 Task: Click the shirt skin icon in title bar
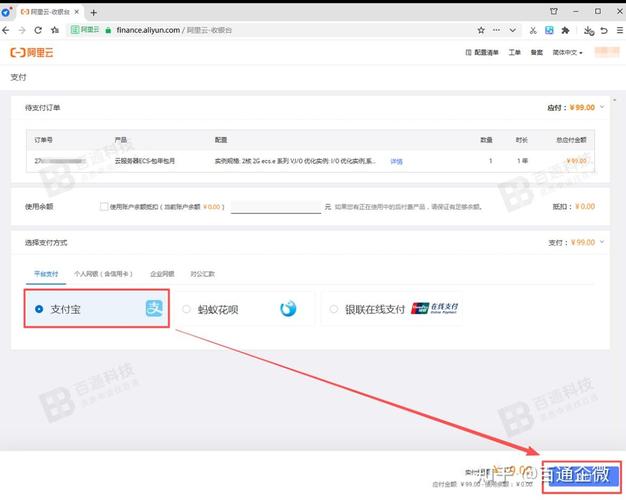(x=554, y=12)
